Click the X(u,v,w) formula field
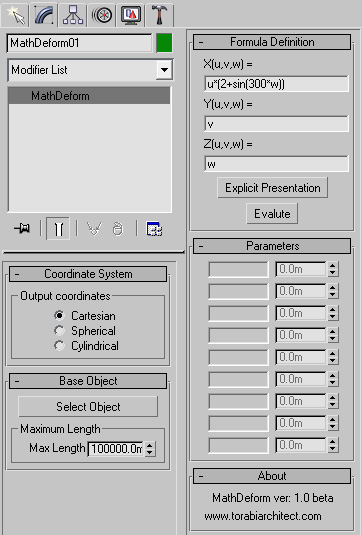The height and width of the screenshot is (535, 362). pos(276,84)
